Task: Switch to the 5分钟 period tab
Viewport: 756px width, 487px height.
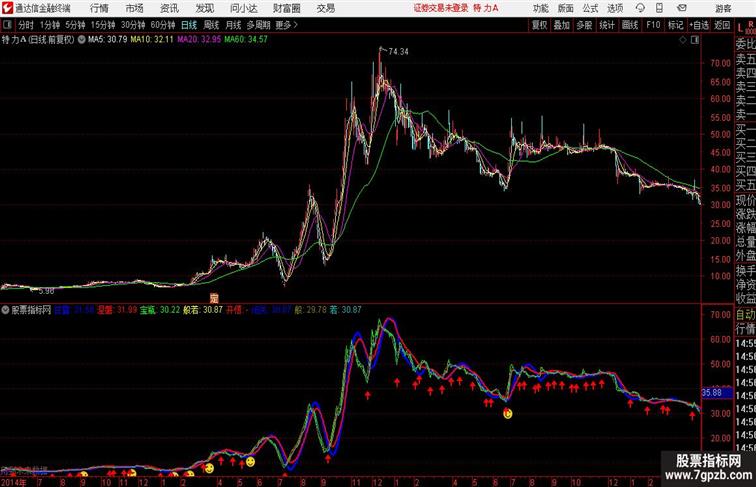Action: pos(75,25)
